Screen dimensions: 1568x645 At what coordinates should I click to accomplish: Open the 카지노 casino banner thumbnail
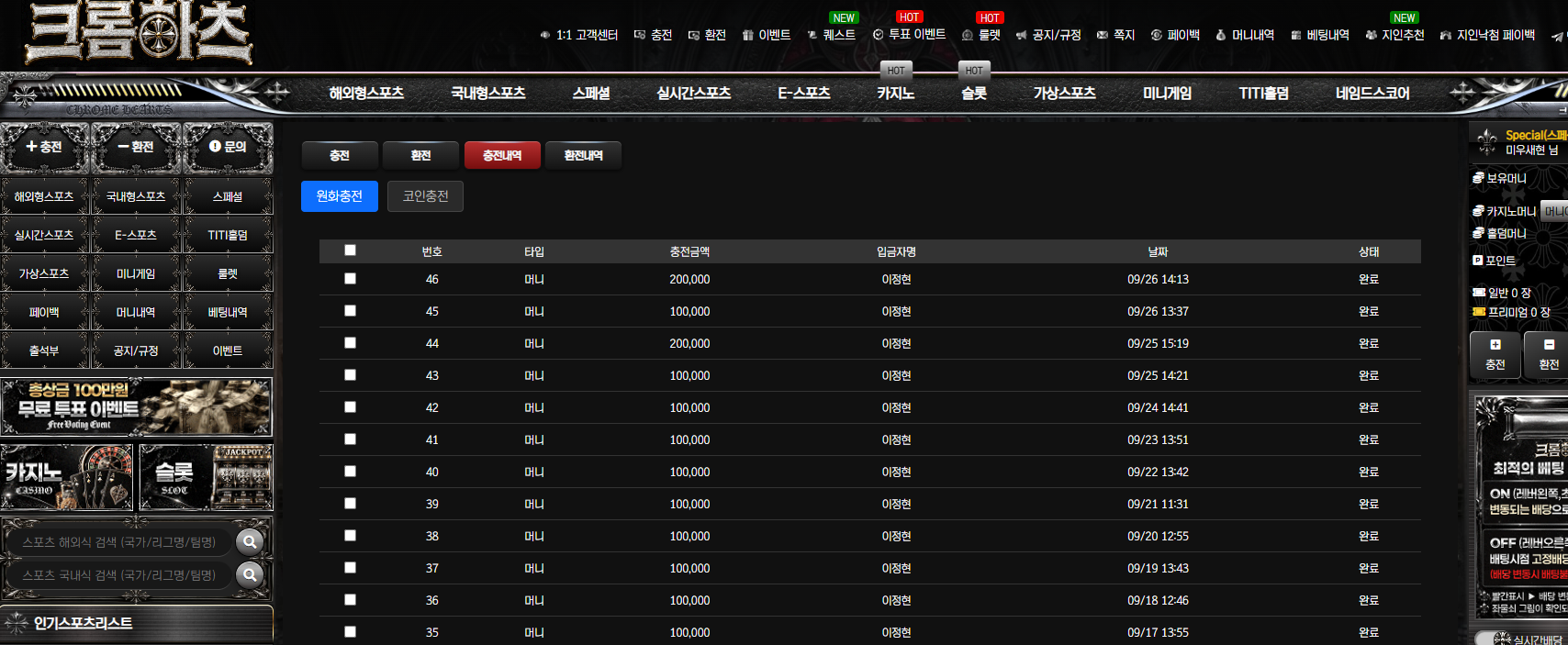[x=67, y=477]
